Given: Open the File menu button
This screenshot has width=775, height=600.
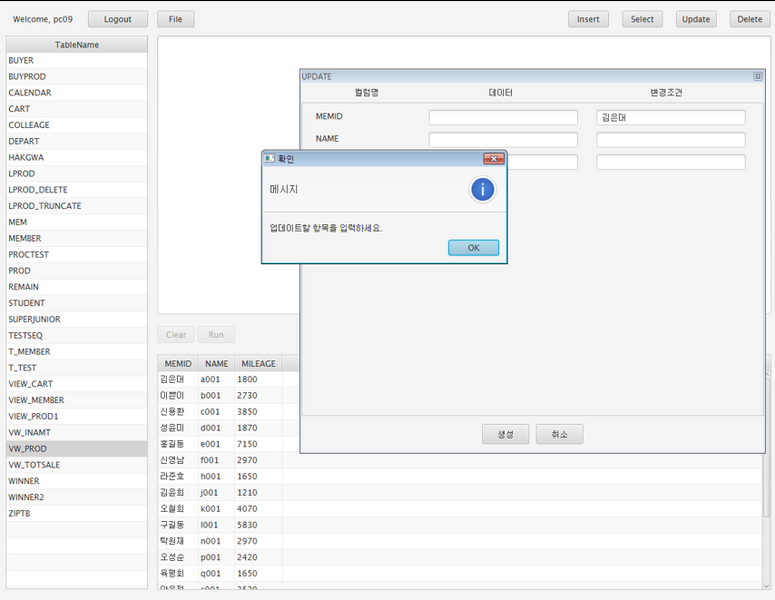Looking at the screenshot, I should pyautogui.click(x=175, y=19).
